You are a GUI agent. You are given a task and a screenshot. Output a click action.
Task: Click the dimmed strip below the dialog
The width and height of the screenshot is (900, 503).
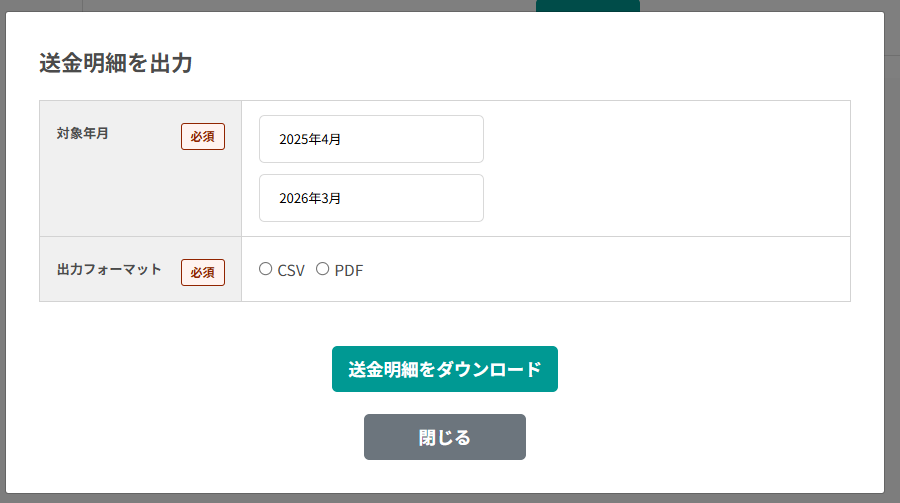(450, 498)
